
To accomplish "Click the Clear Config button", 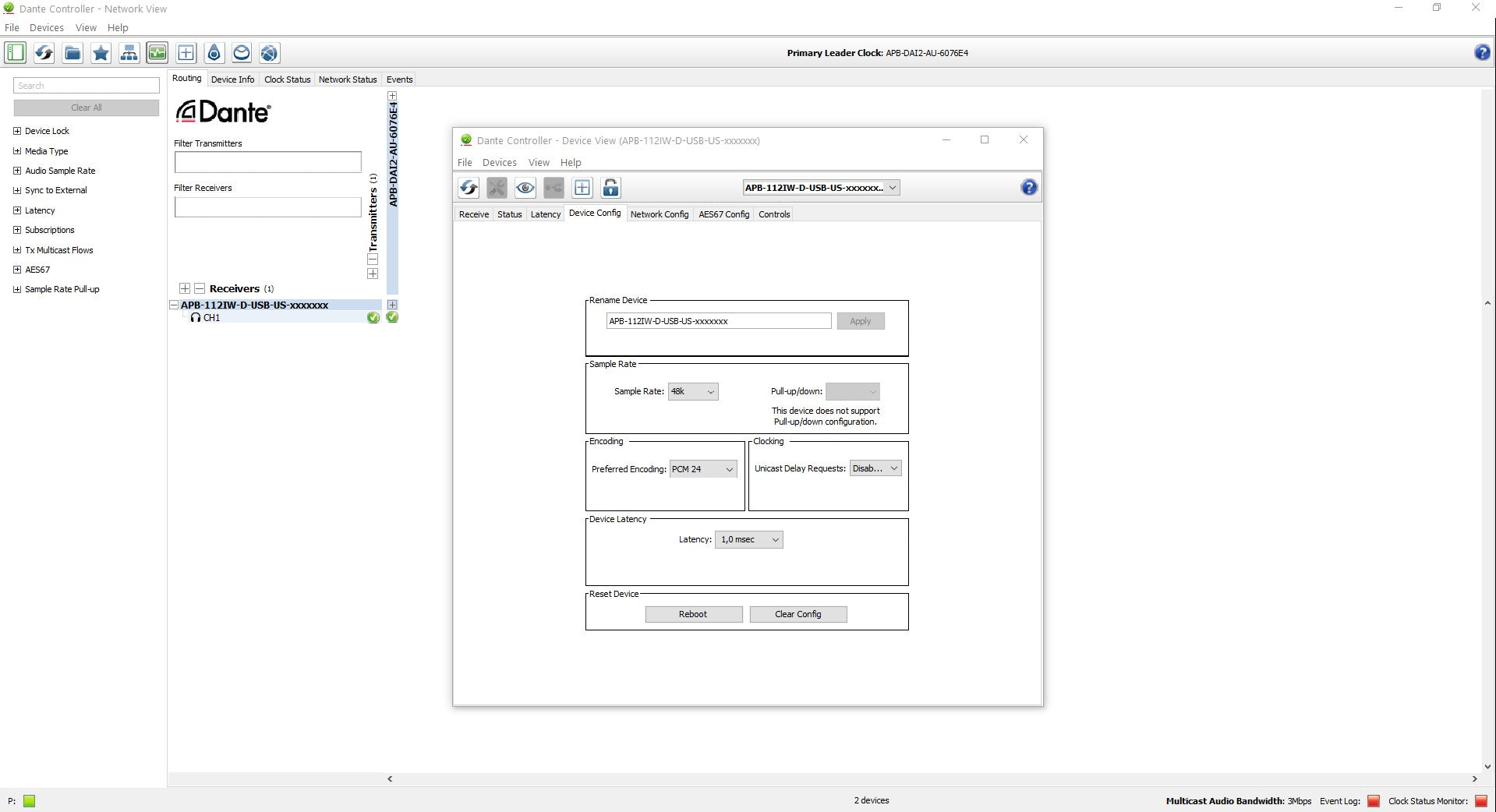I will [x=798, y=614].
